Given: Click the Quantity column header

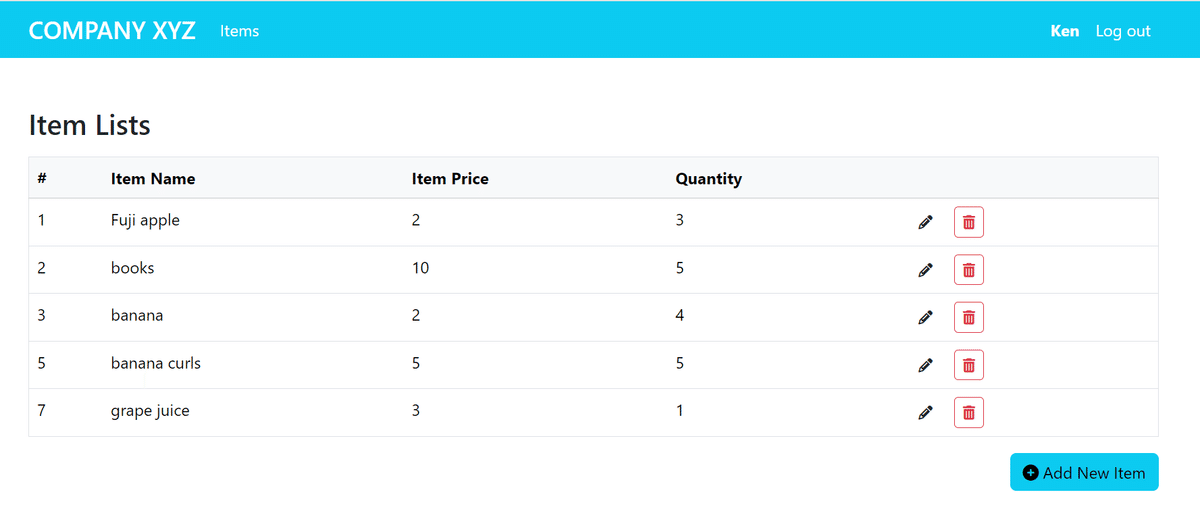Looking at the screenshot, I should (709, 179).
